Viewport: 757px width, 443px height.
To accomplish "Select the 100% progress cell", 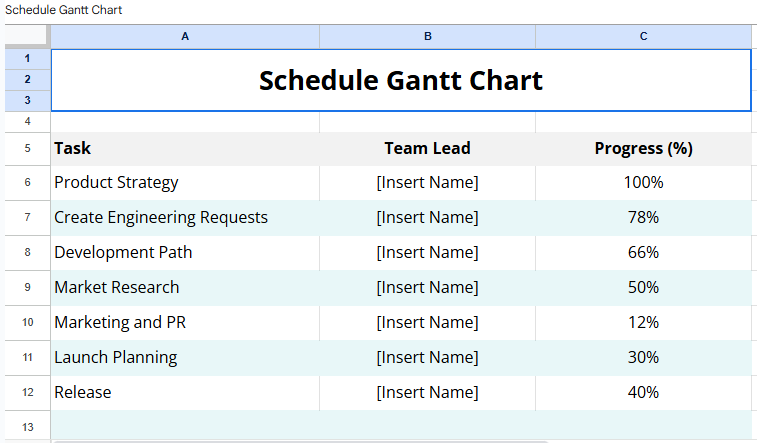I will click(643, 182).
